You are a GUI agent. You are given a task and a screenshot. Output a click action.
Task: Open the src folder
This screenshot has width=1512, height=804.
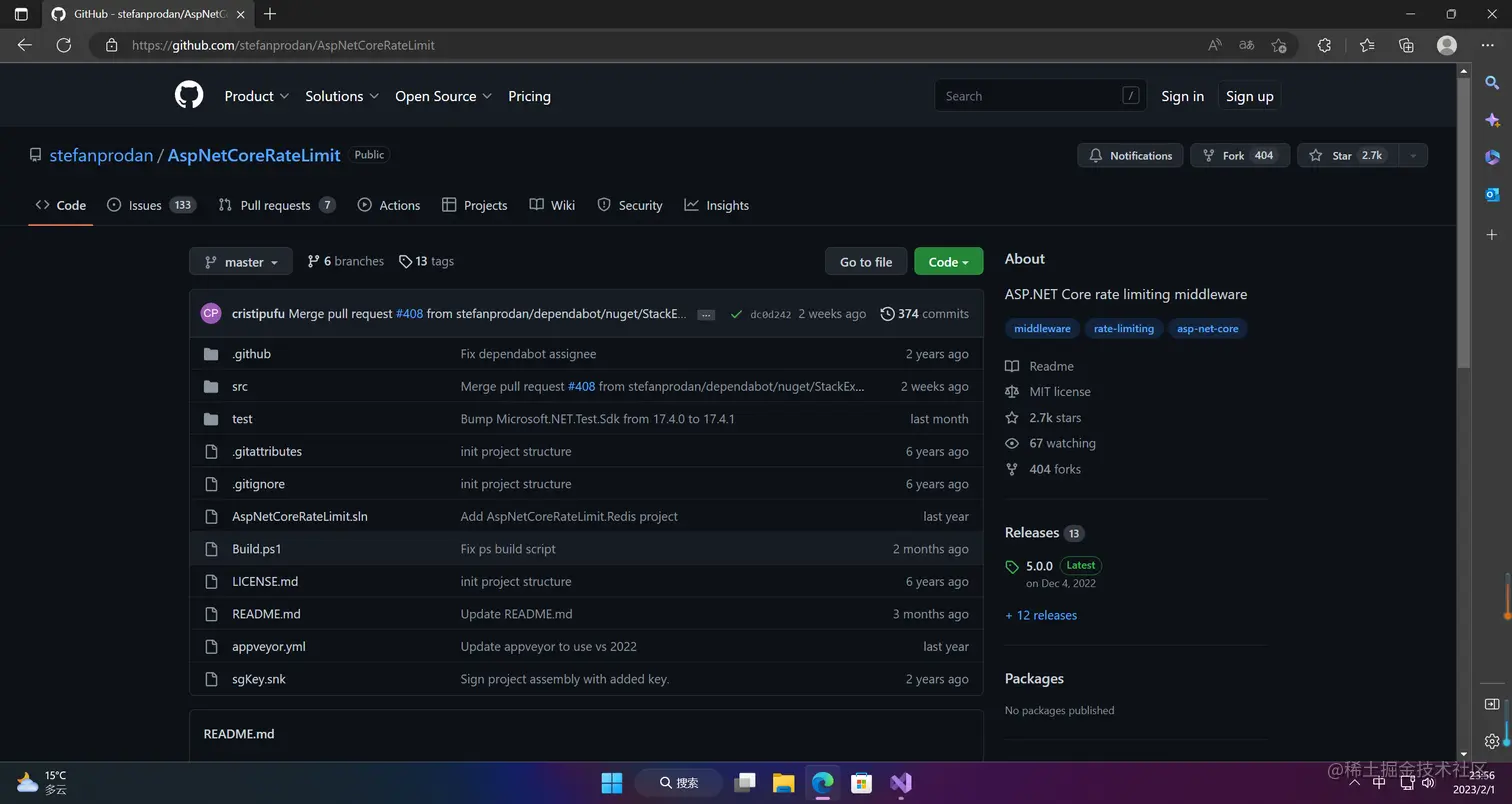[x=240, y=386]
